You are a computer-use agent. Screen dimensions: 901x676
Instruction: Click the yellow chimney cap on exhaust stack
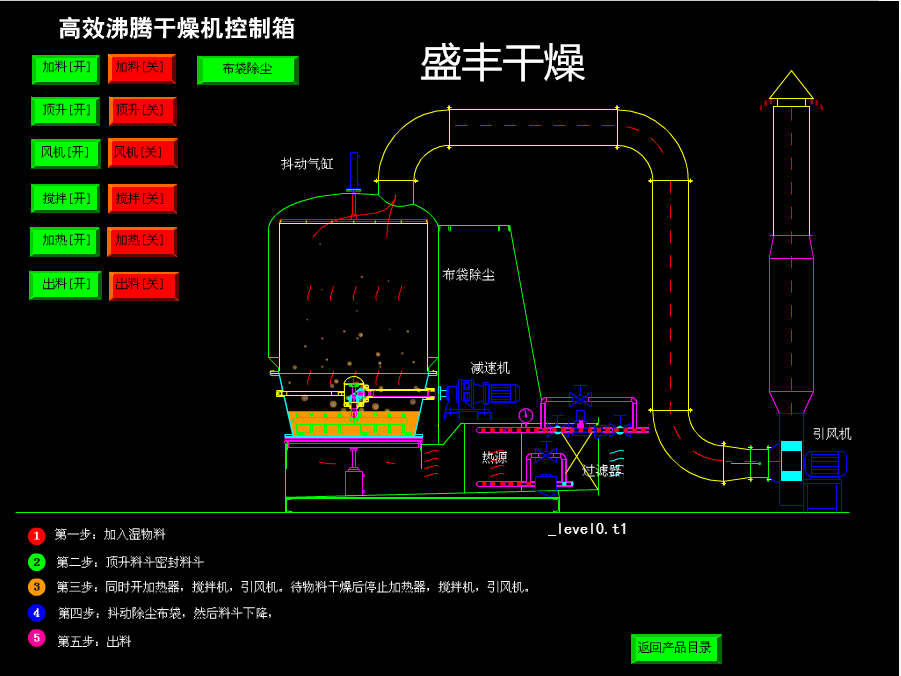click(791, 86)
